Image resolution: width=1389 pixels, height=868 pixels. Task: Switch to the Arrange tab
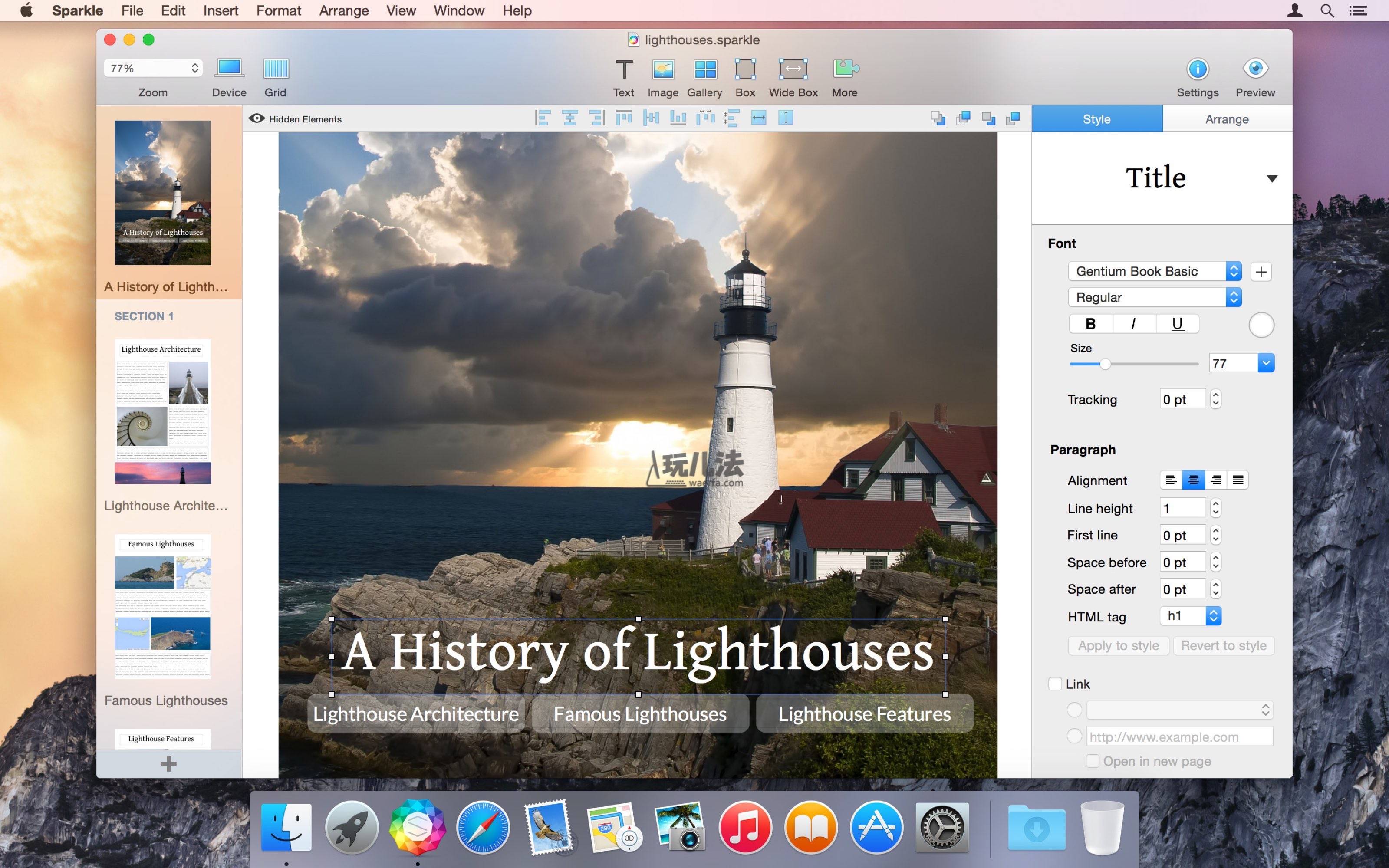pyautogui.click(x=1227, y=119)
